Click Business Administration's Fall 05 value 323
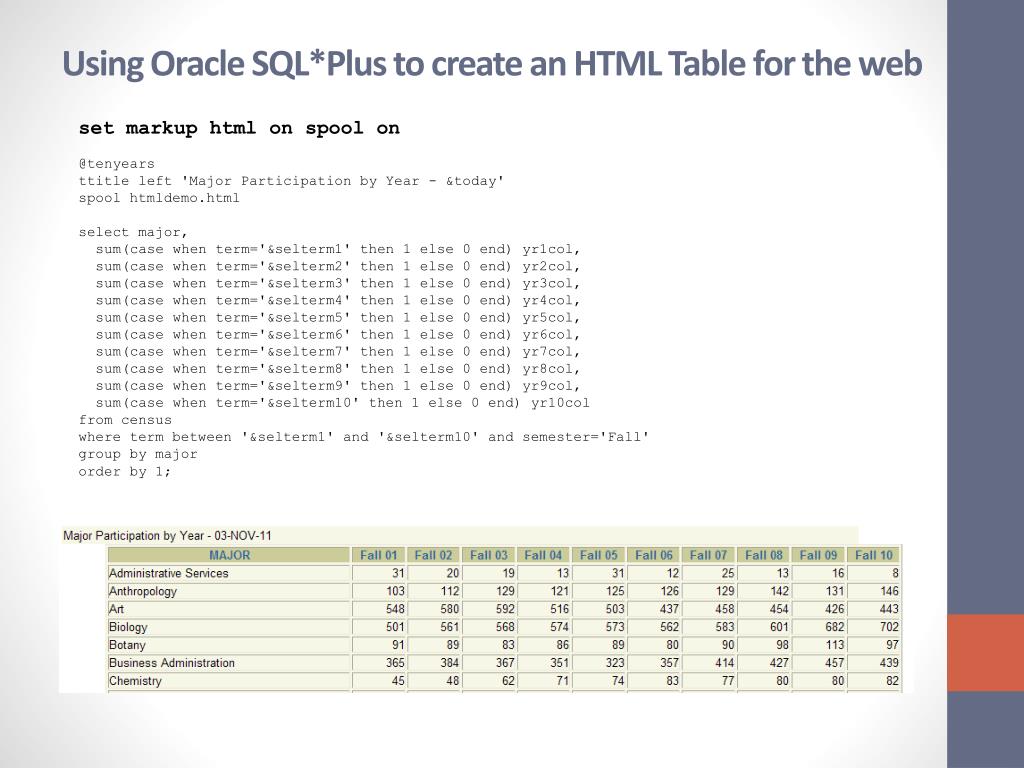 tap(615, 663)
